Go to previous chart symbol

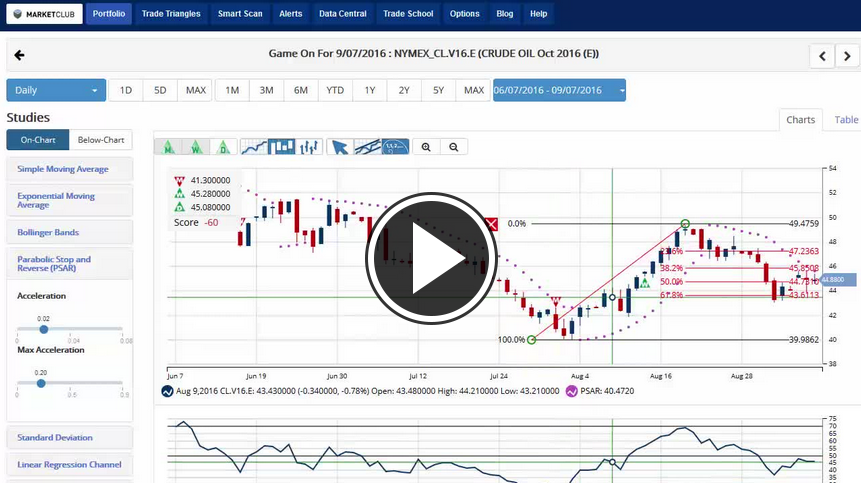[x=822, y=56]
